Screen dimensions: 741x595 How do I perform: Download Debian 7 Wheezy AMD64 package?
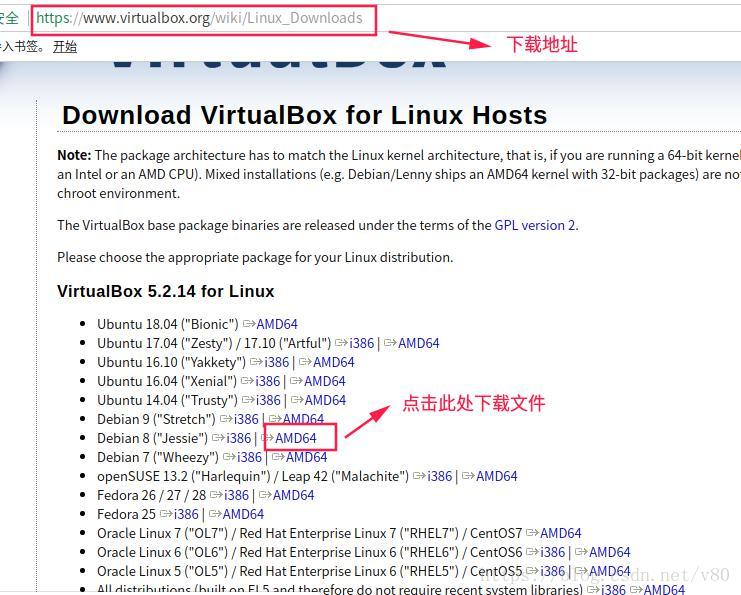tap(306, 457)
